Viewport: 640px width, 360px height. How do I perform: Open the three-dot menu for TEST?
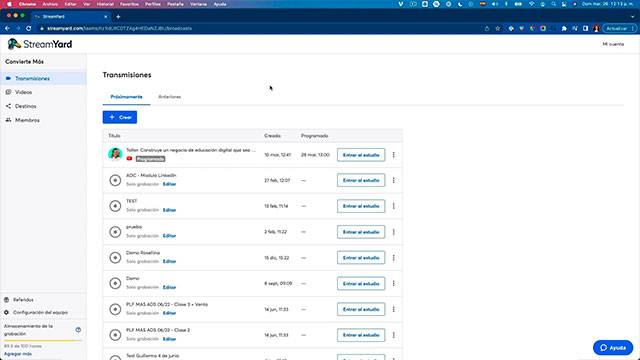pos(393,206)
